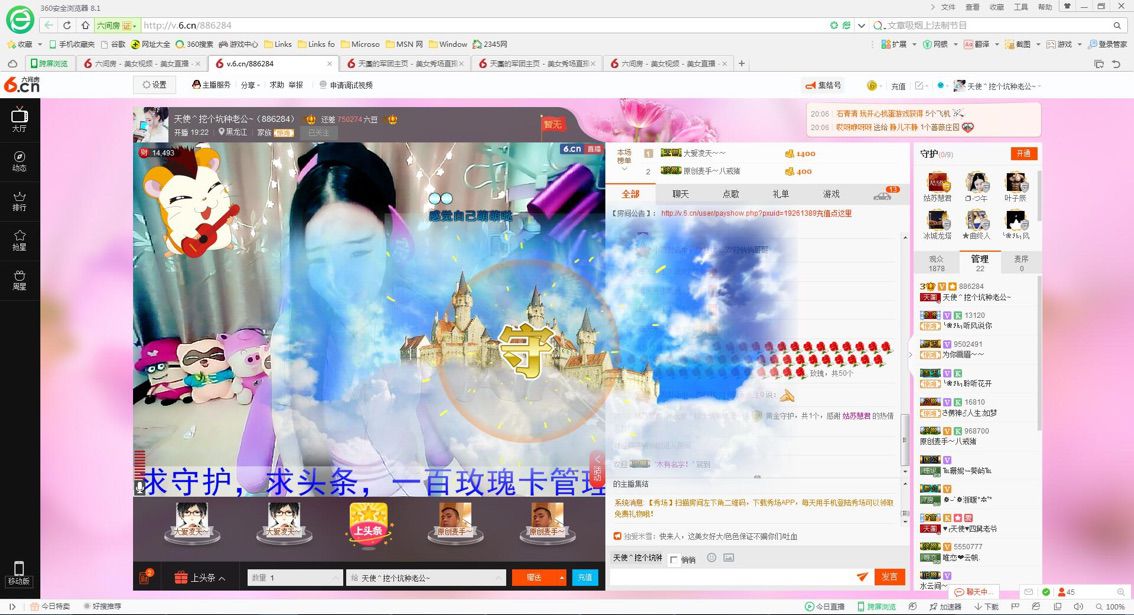Open the user account name dropdown
The width and height of the screenshot is (1134, 615).
click(997, 85)
